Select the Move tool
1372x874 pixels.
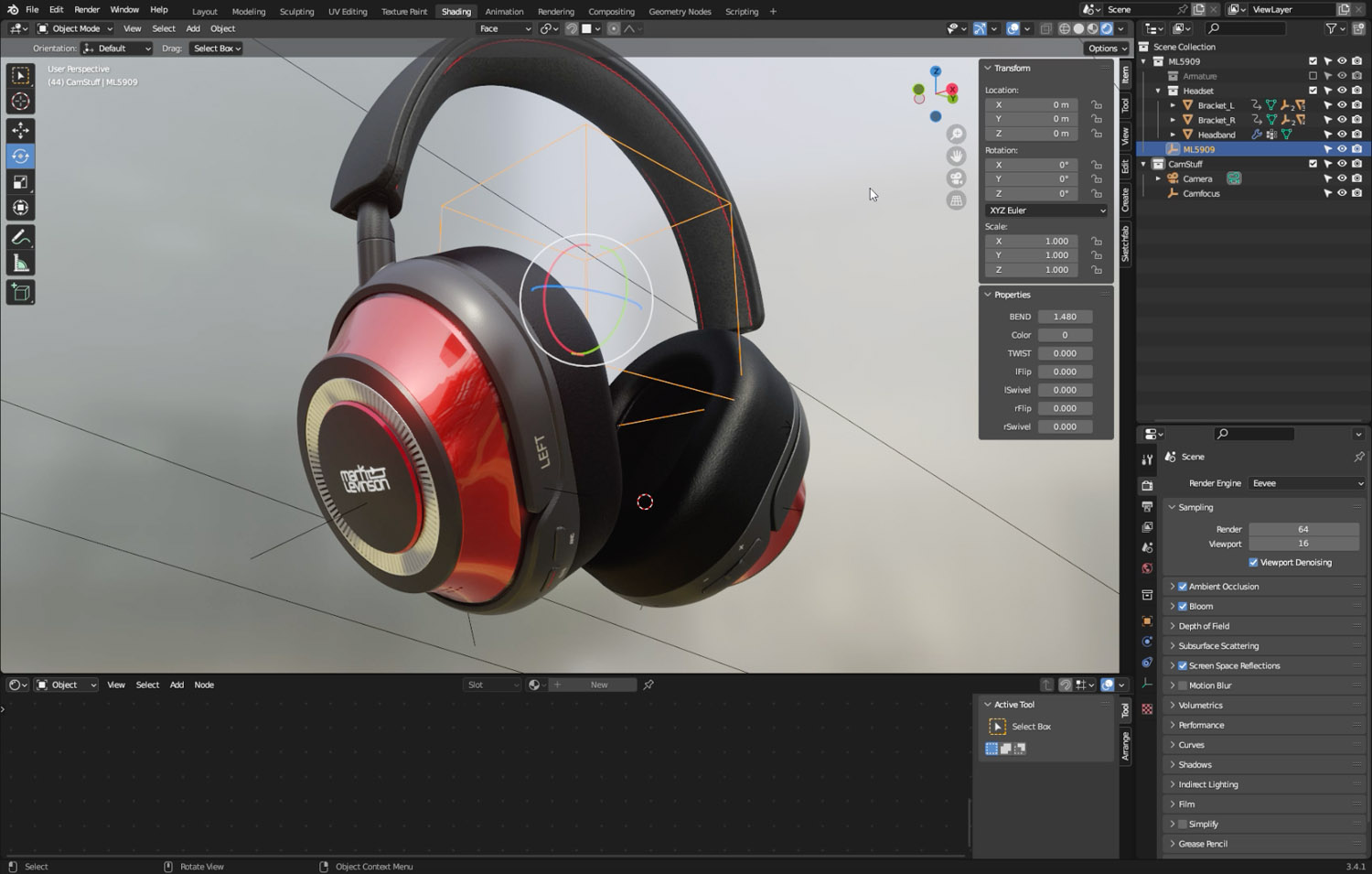pyautogui.click(x=20, y=131)
